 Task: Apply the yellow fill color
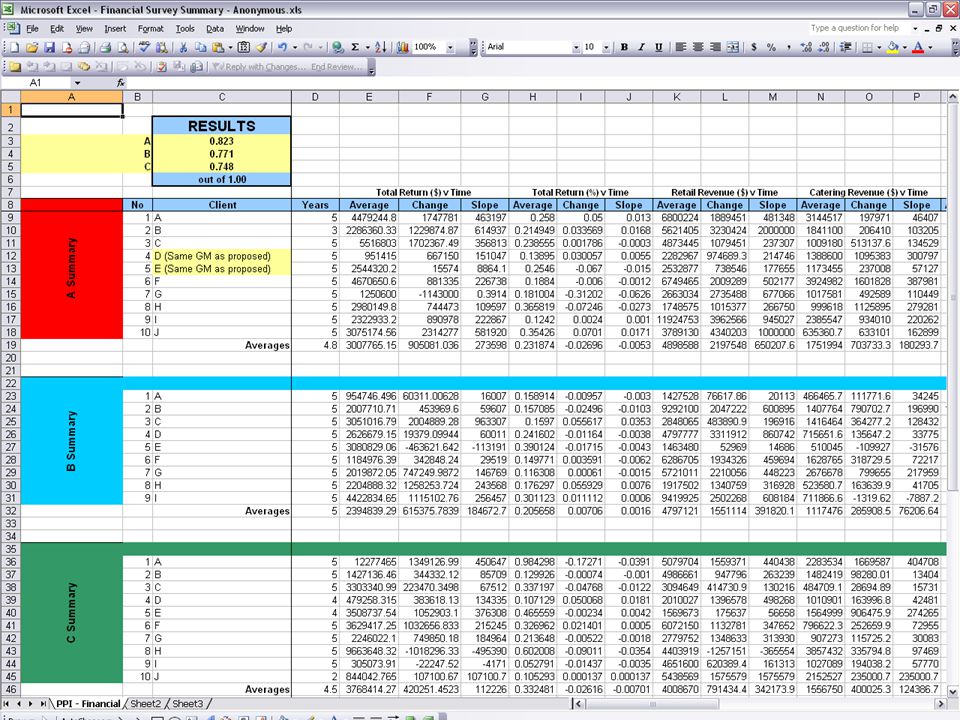coord(893,47)
